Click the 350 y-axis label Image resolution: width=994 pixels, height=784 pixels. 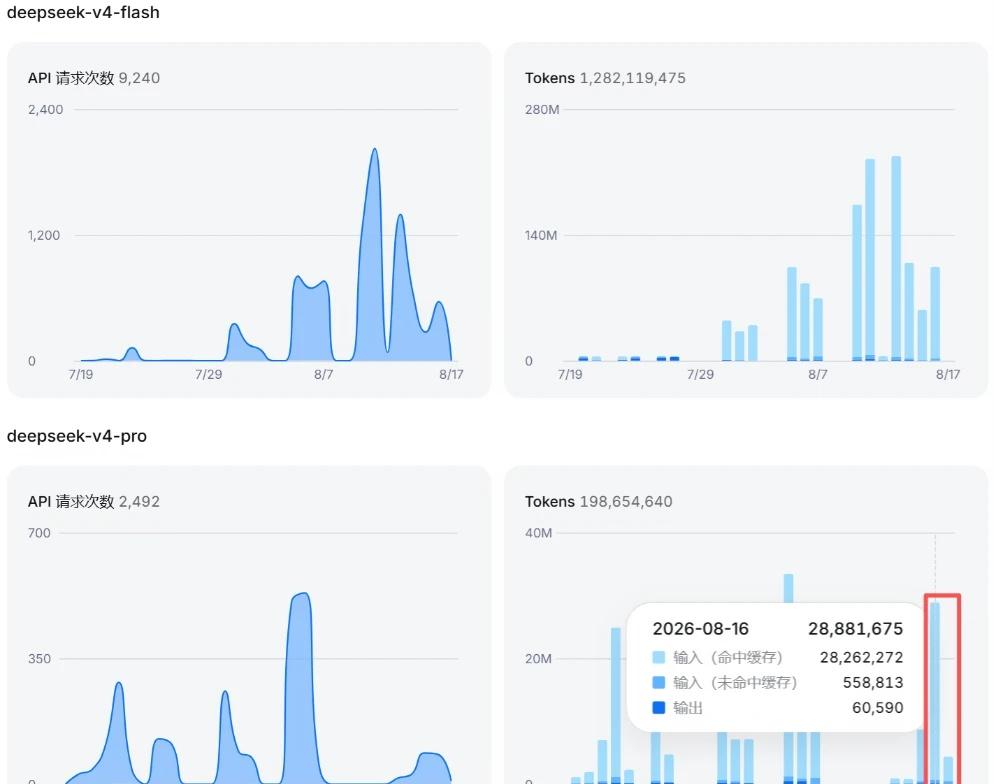(39, 659)
